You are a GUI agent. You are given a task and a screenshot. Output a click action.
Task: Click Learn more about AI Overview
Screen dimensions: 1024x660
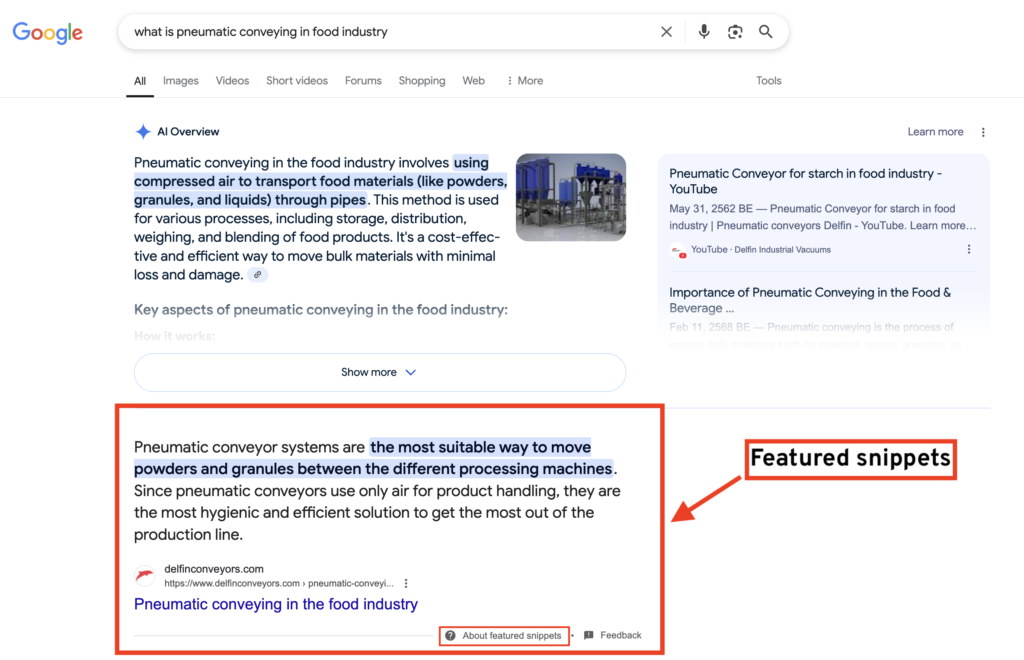(935, 132)
